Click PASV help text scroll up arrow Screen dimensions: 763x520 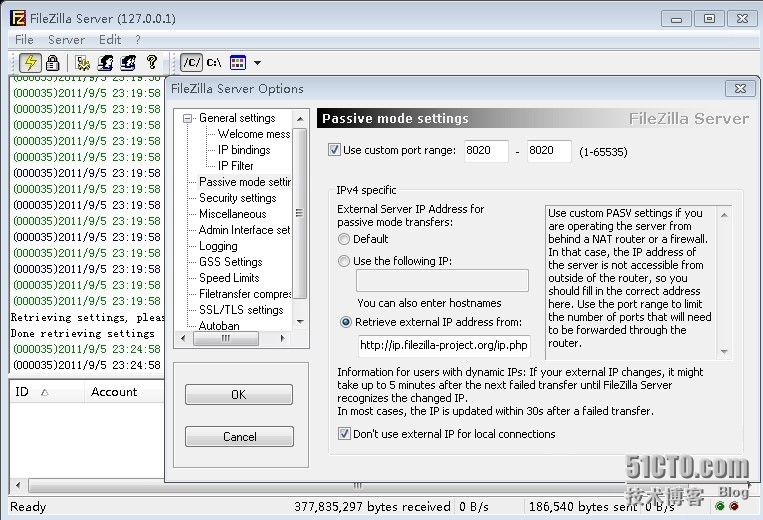point(724,215)
